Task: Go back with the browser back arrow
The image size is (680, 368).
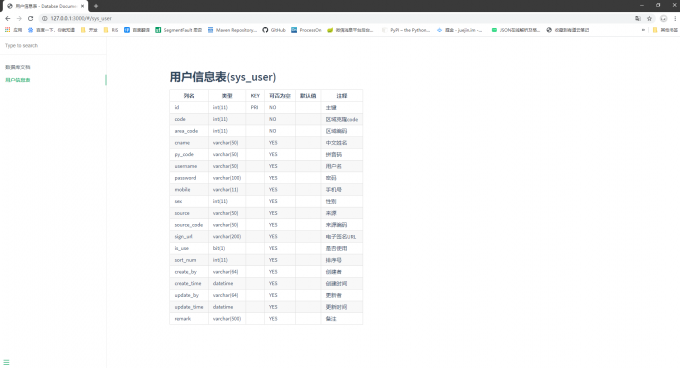Action: (x=8, y=18)
